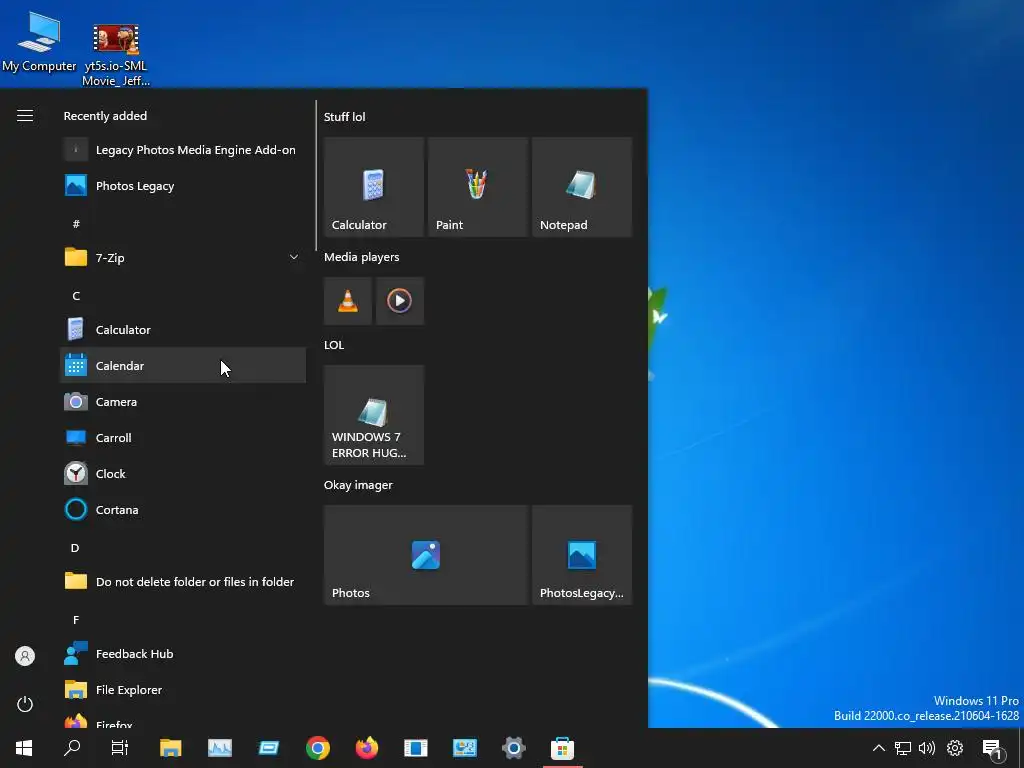Open the Start menu hamburger navigation
Image resolution: width=1024 pixels, height=768 pixels.
[x=25, y=116]
